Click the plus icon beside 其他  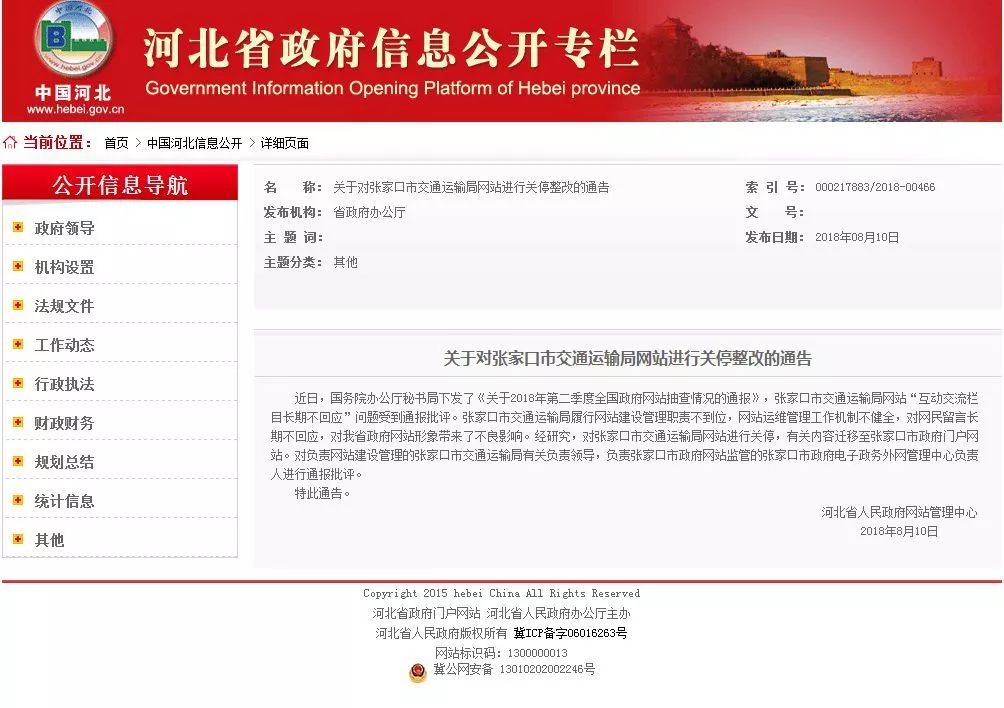pos(18,540)
